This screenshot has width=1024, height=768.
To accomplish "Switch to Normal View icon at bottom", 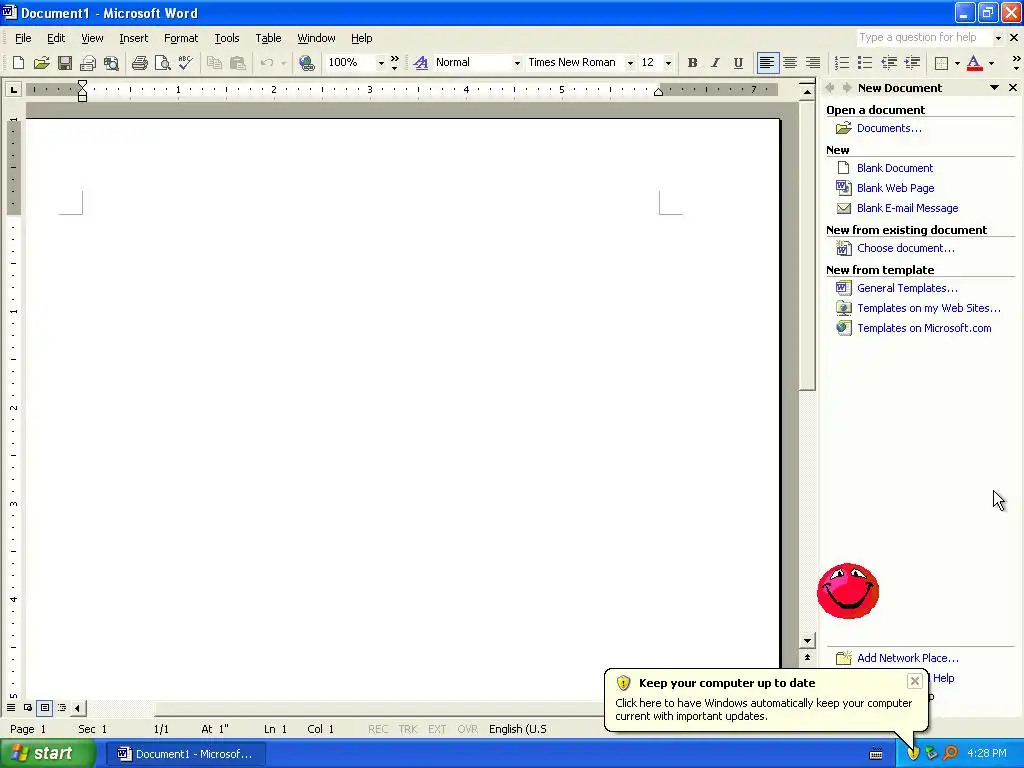I will pyautogui.click(x=11, y=707).
